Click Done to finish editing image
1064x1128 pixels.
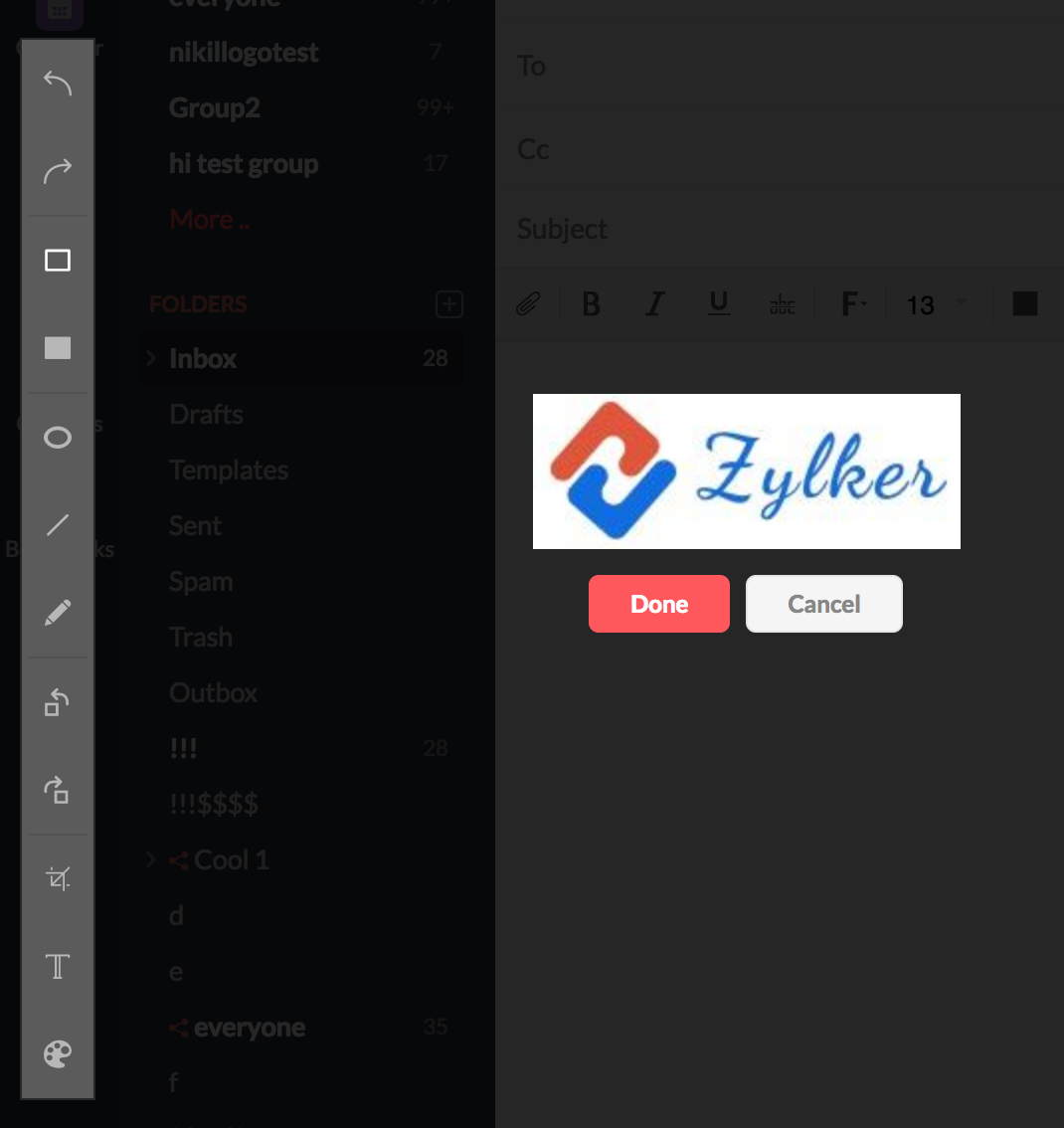click(x=658, y=604)
